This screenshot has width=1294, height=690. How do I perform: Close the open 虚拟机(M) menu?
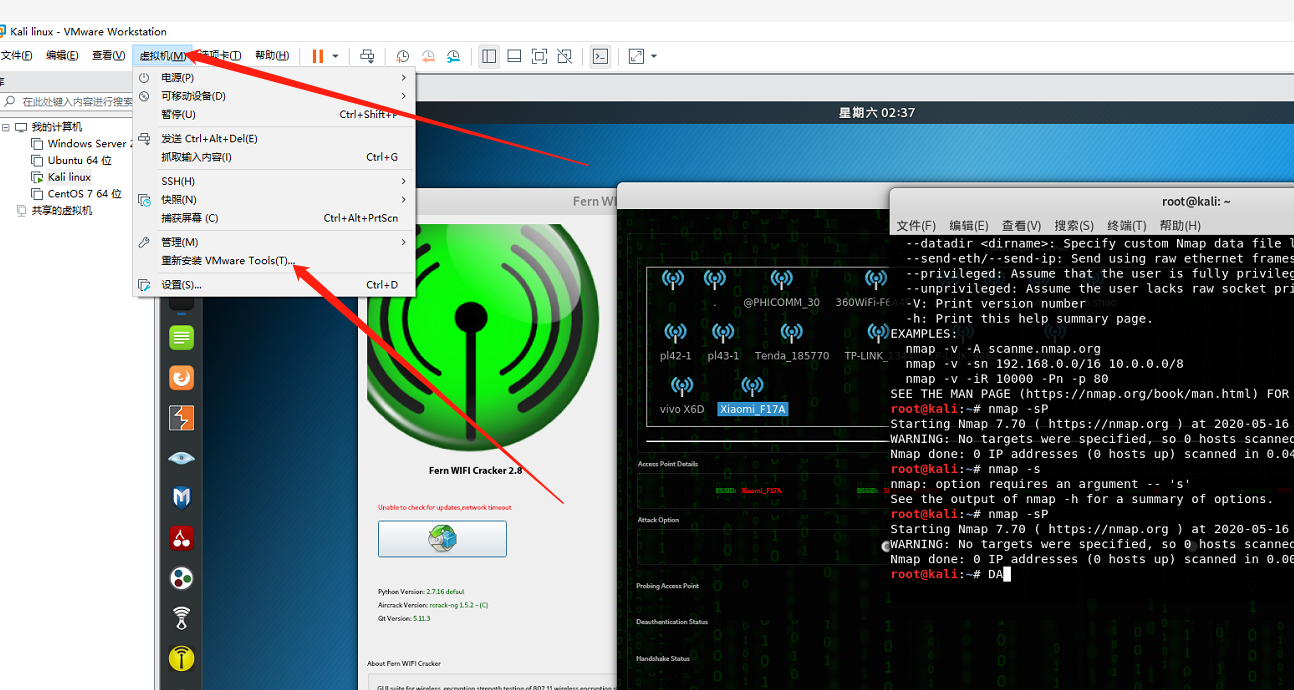[161, 55]
